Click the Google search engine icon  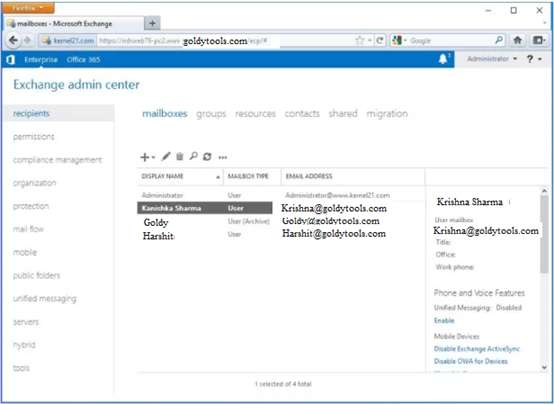tap(397, 40)
